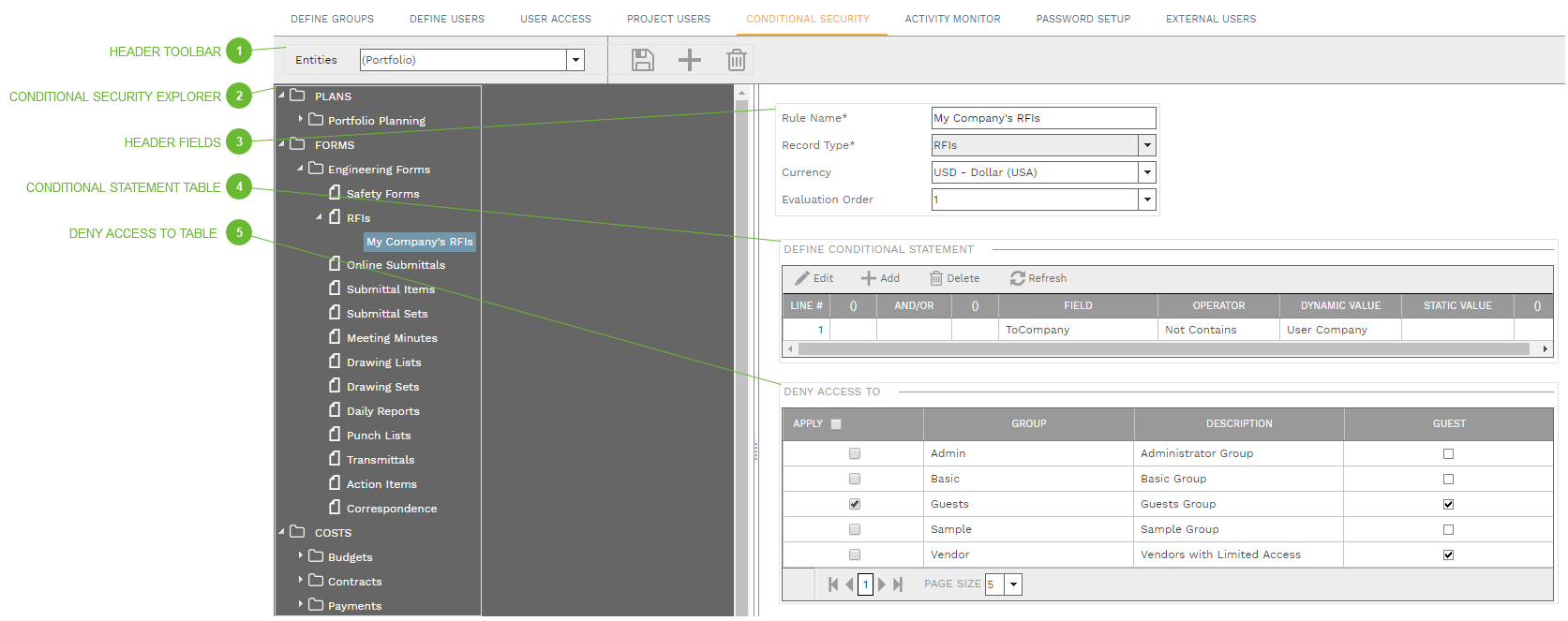
Task: Select Meeting Minutes in the explorer tree
Action: coord(391,338)
